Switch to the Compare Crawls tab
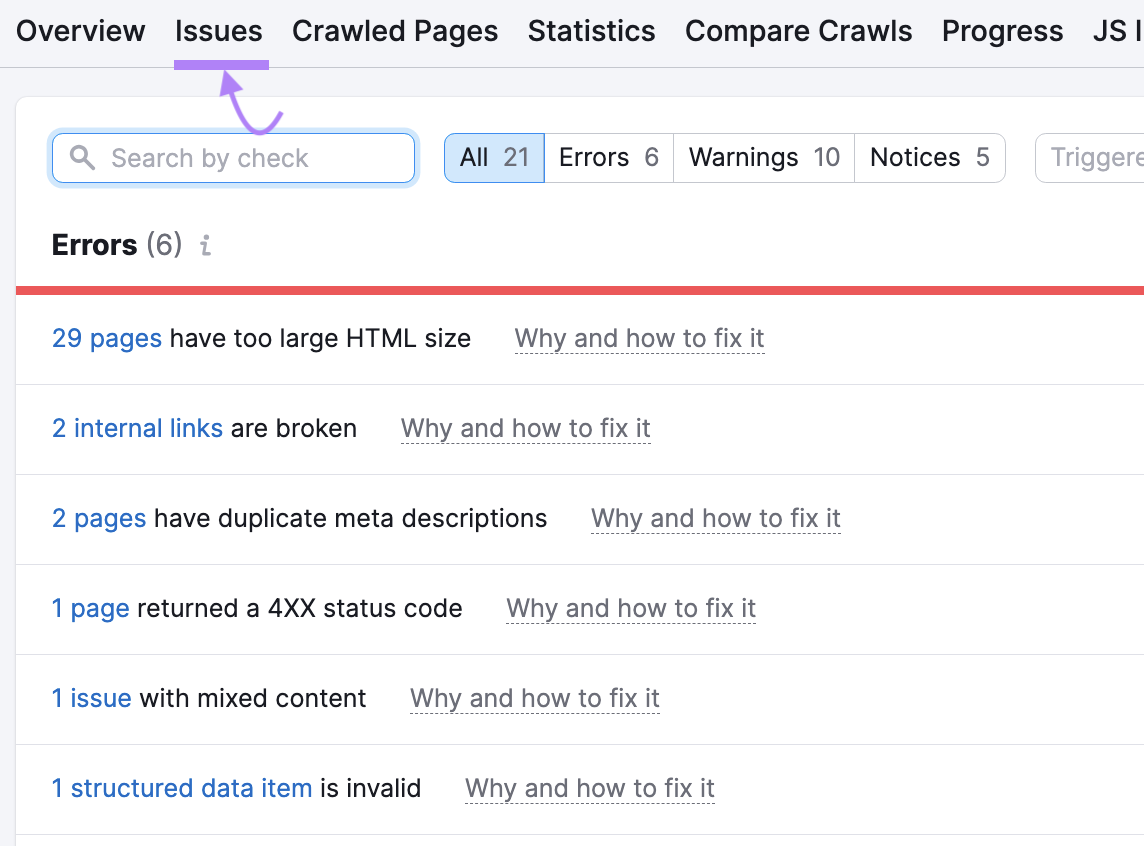Viewport: 1144px width, 846px height. click(798, 31)
